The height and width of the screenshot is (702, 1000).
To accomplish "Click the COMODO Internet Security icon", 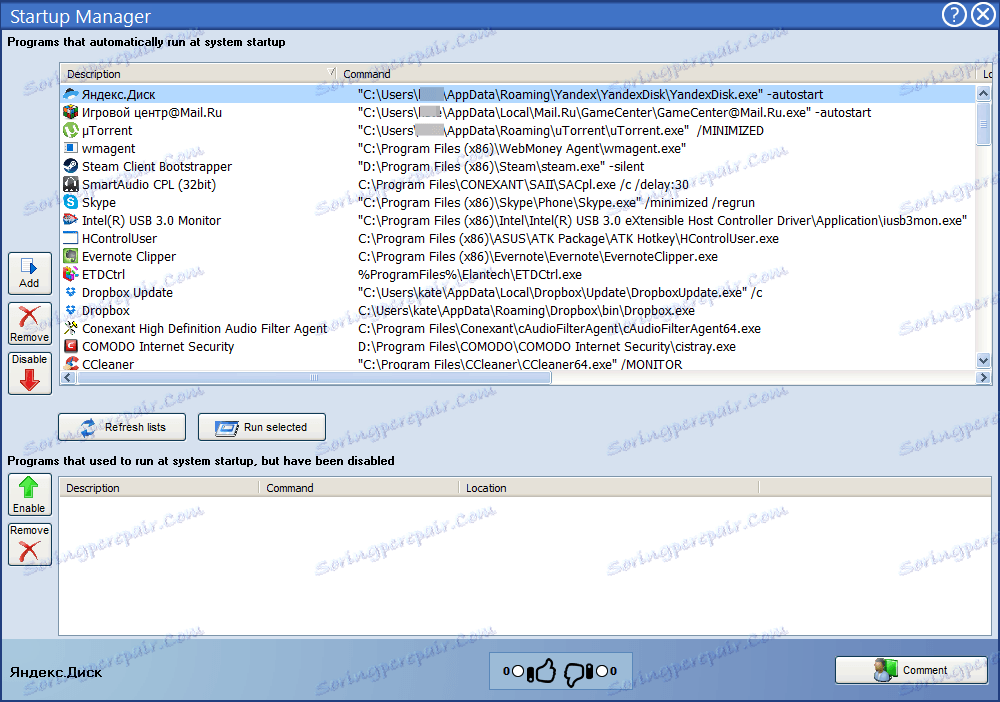I will [x=71, y=346].
